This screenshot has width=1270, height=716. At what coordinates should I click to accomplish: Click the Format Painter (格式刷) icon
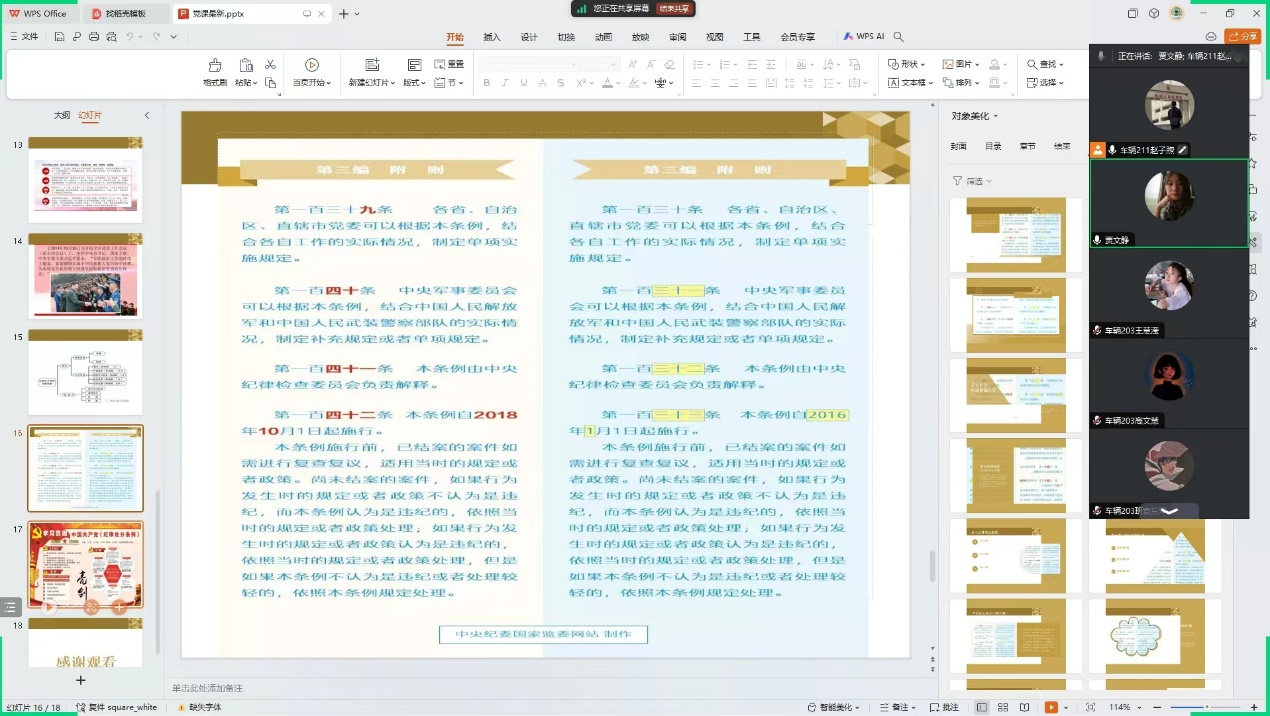click(x=214, y=66)
